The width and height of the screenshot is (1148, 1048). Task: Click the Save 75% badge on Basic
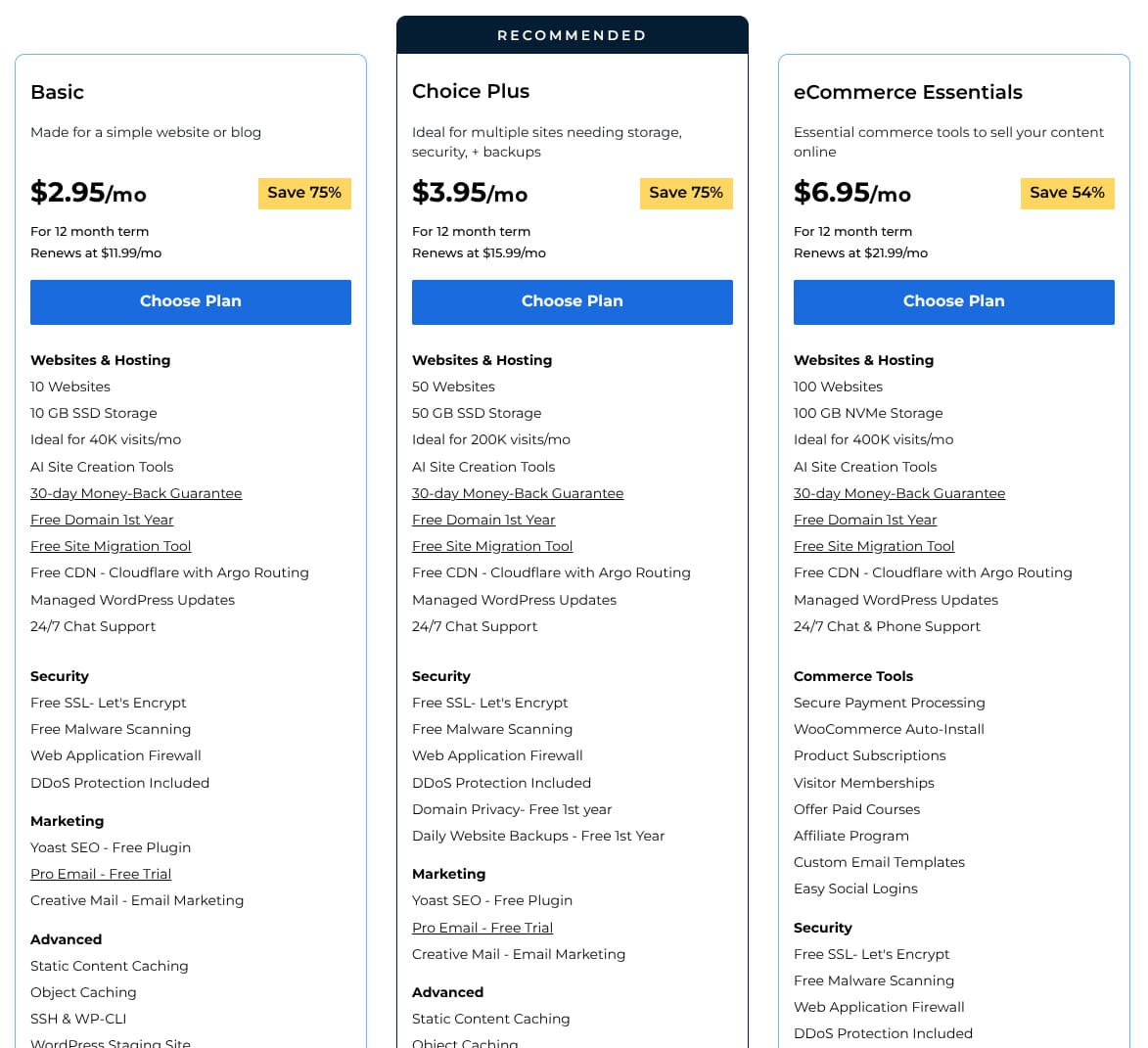(304, 193)
